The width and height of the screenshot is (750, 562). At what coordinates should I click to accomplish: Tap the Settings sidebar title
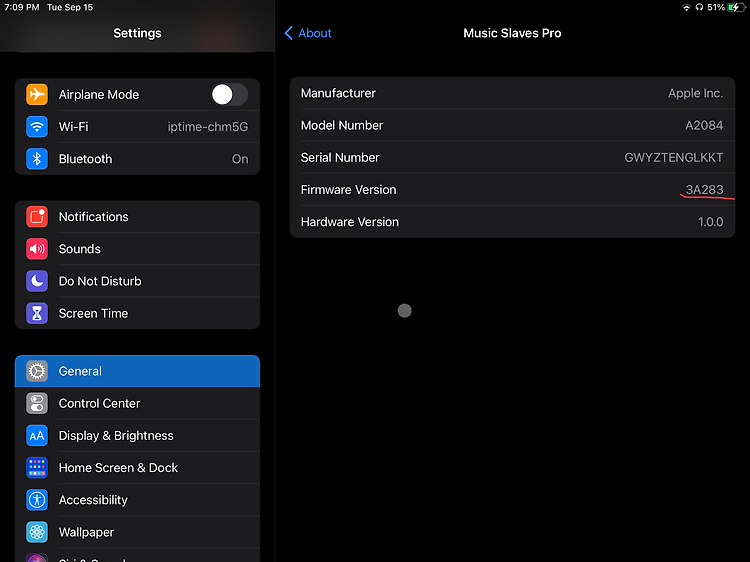coord(137,33)
